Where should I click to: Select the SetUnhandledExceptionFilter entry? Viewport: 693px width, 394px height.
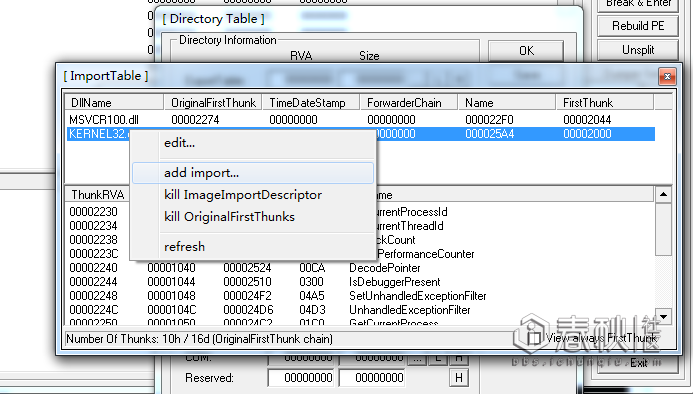418,296
